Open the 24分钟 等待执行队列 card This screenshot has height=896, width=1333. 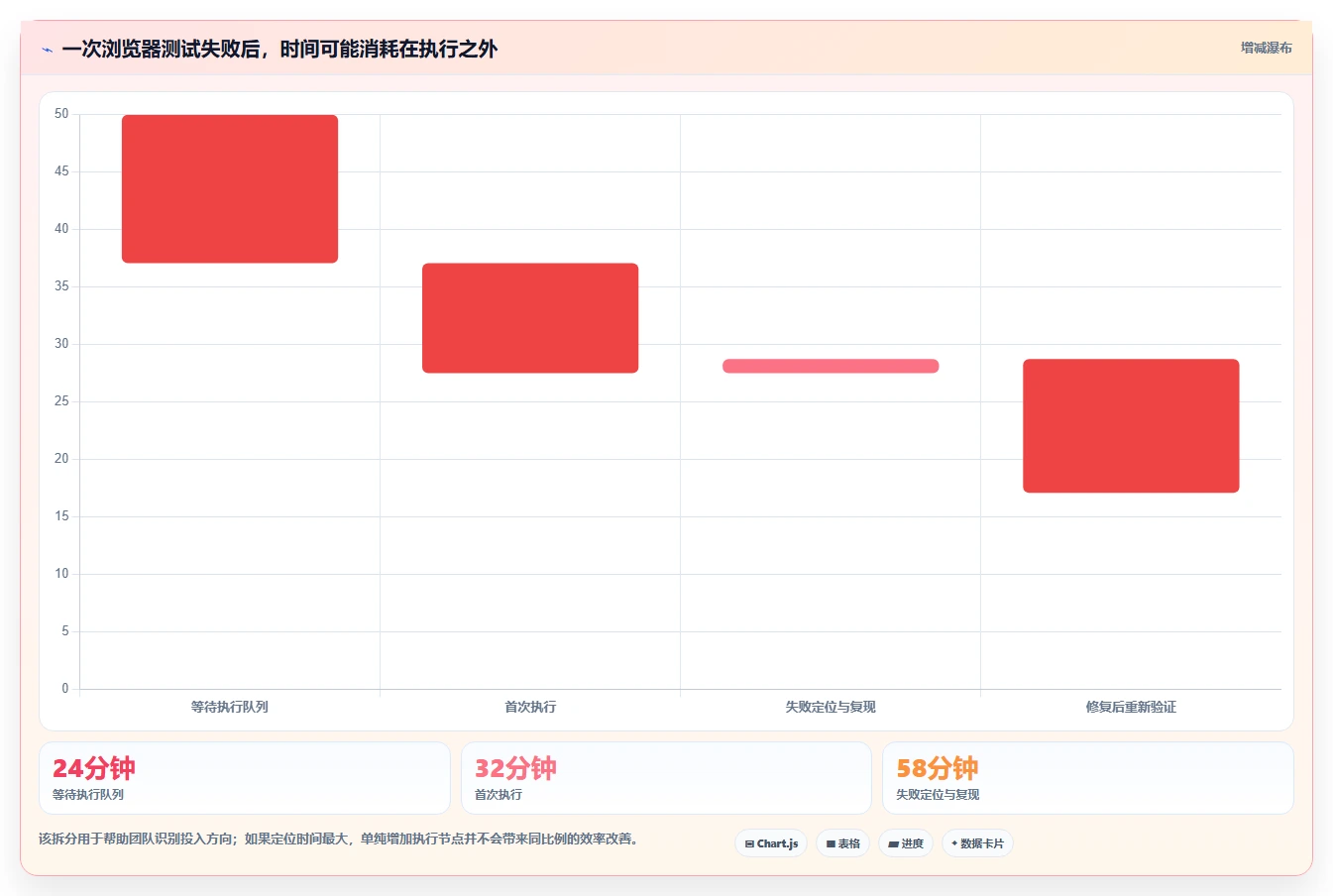tap(245, 778)
